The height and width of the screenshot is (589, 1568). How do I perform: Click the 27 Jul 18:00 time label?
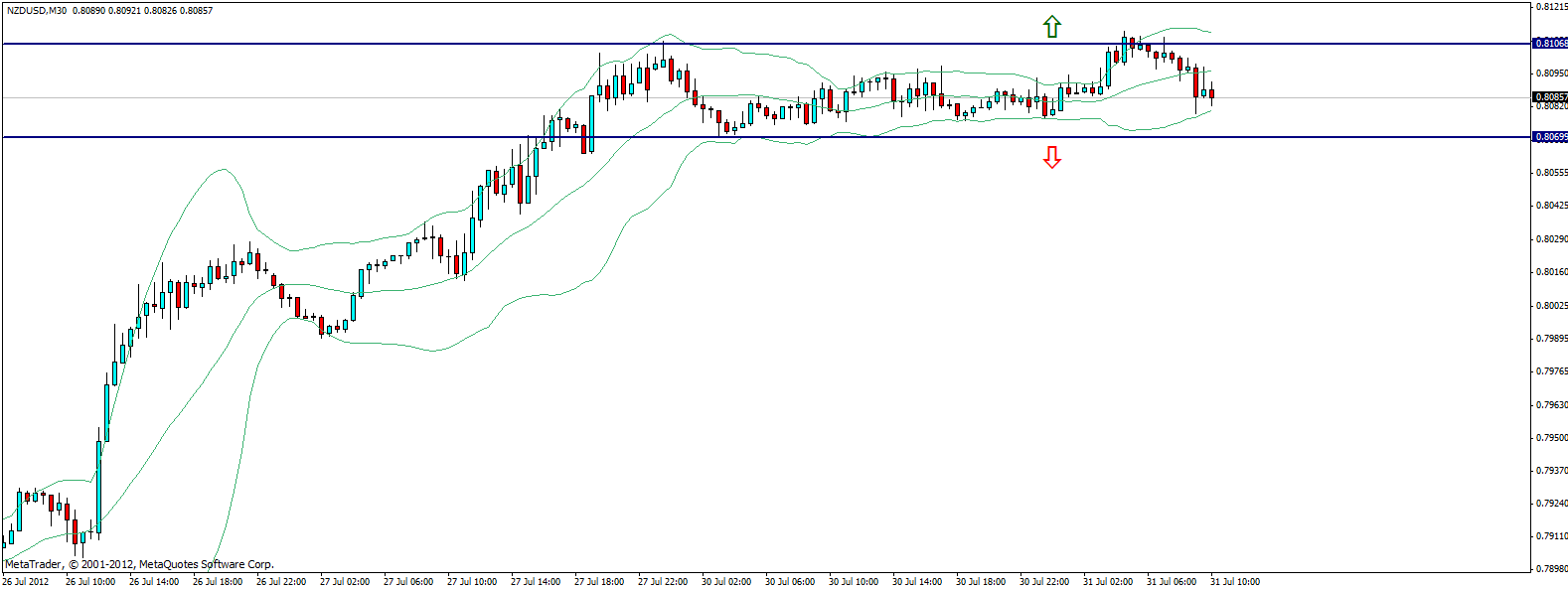click(599, 582)
